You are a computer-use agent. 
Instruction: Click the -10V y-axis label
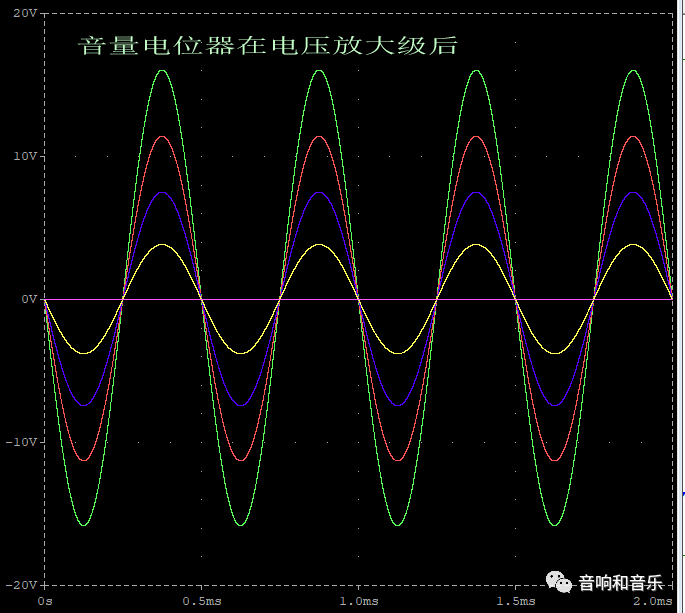click(22, 442)
